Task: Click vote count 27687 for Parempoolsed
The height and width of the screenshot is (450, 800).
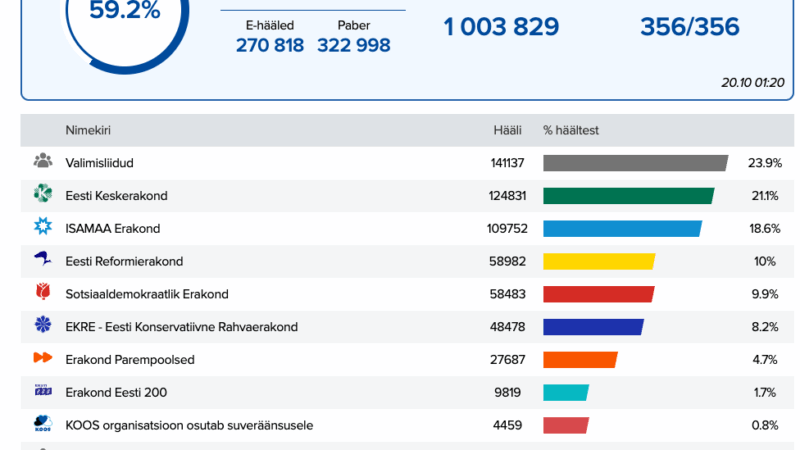Action: coord(507,360)
